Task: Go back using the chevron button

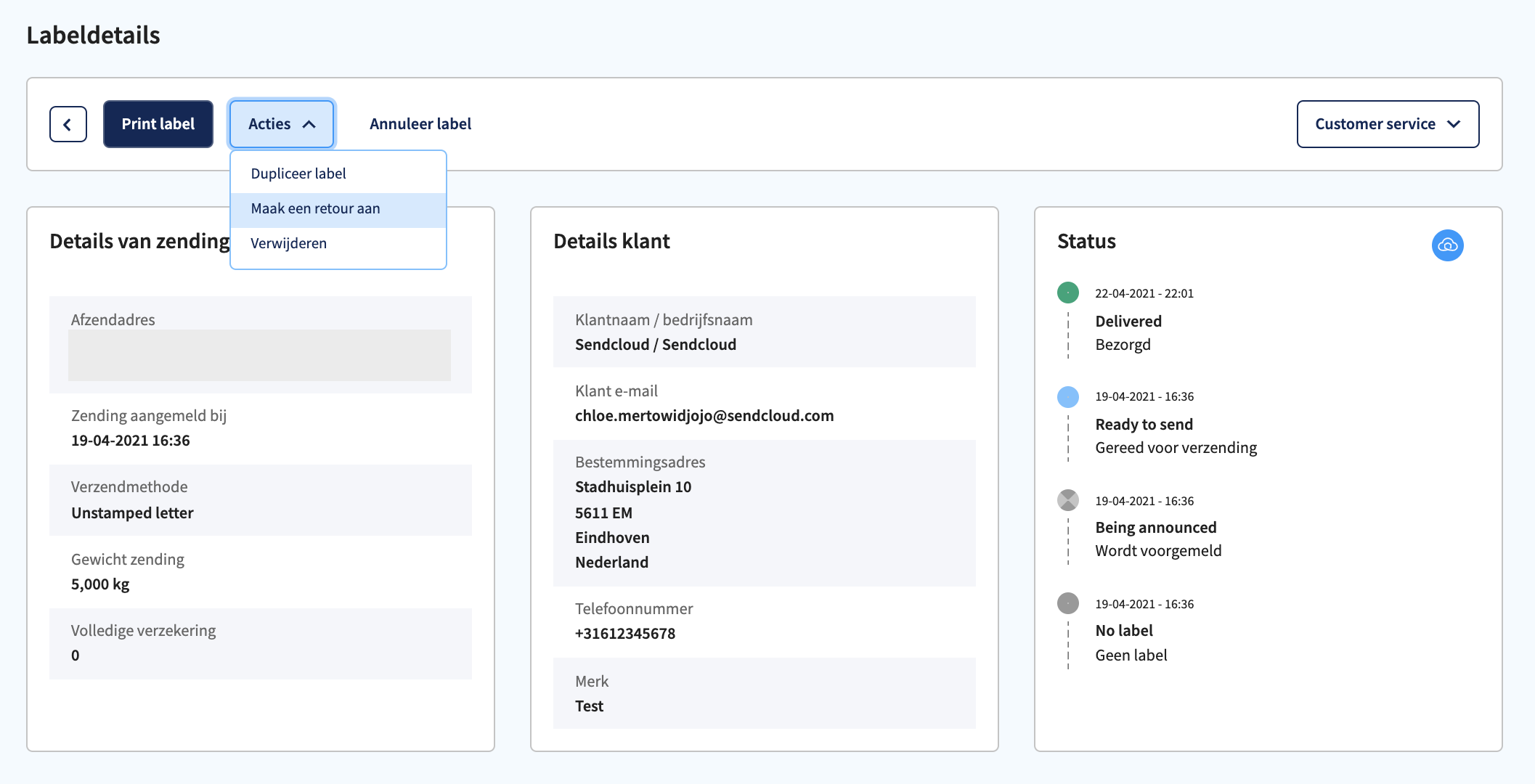Action: pos(68,124)
